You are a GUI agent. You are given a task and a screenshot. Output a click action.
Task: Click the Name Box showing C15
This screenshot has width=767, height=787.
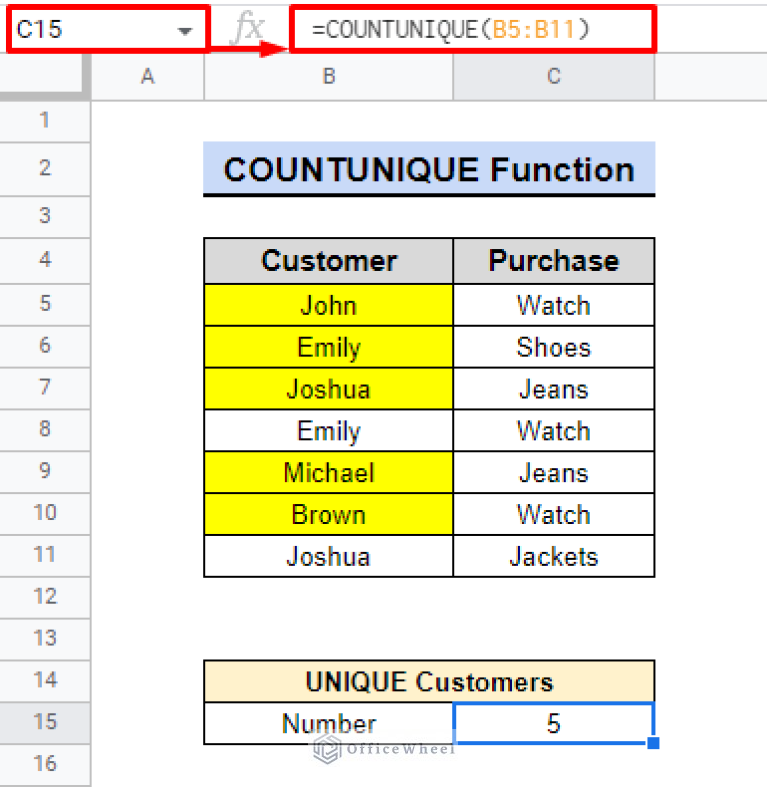(x=90, y=30)
